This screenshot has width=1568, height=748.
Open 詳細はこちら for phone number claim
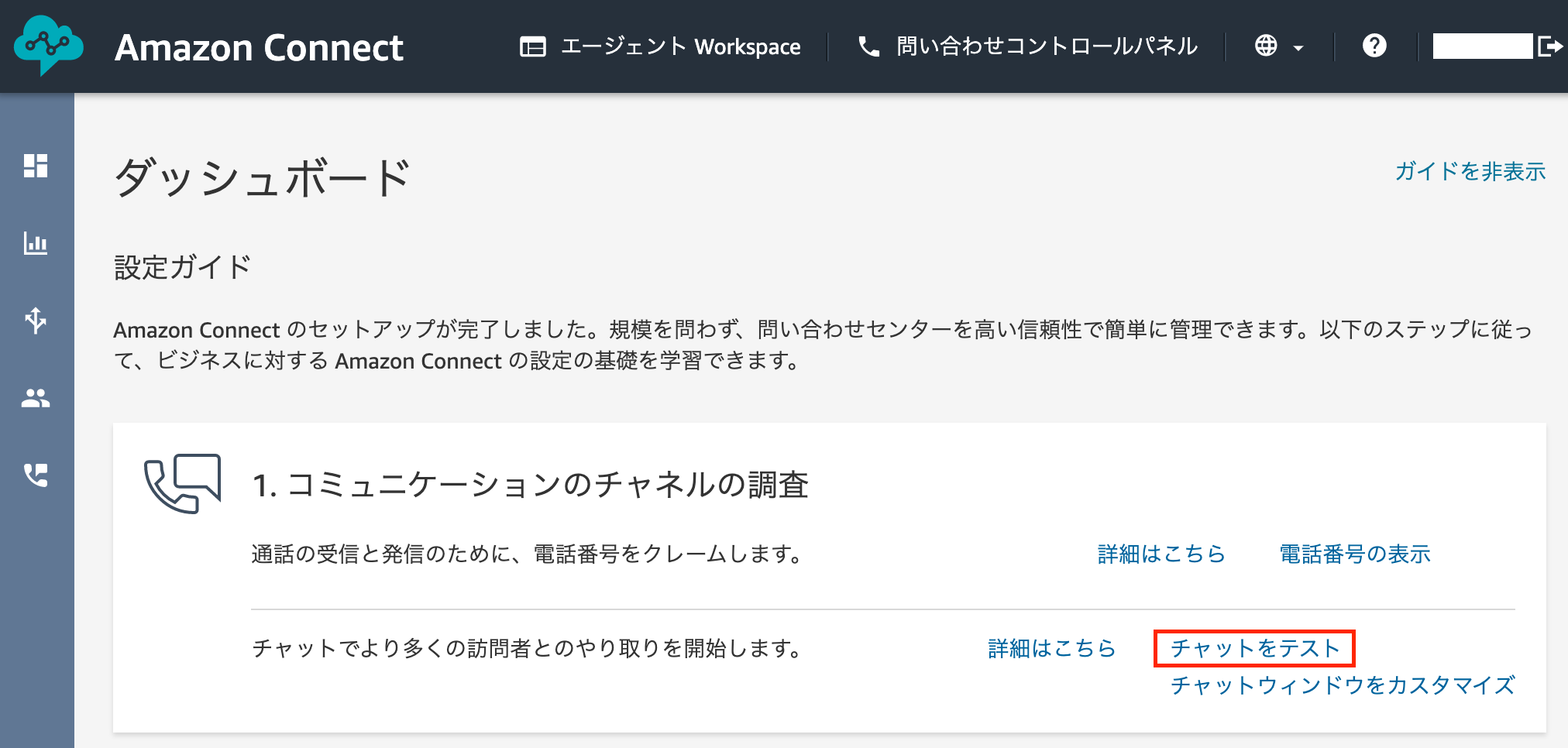coord(1161,554)
